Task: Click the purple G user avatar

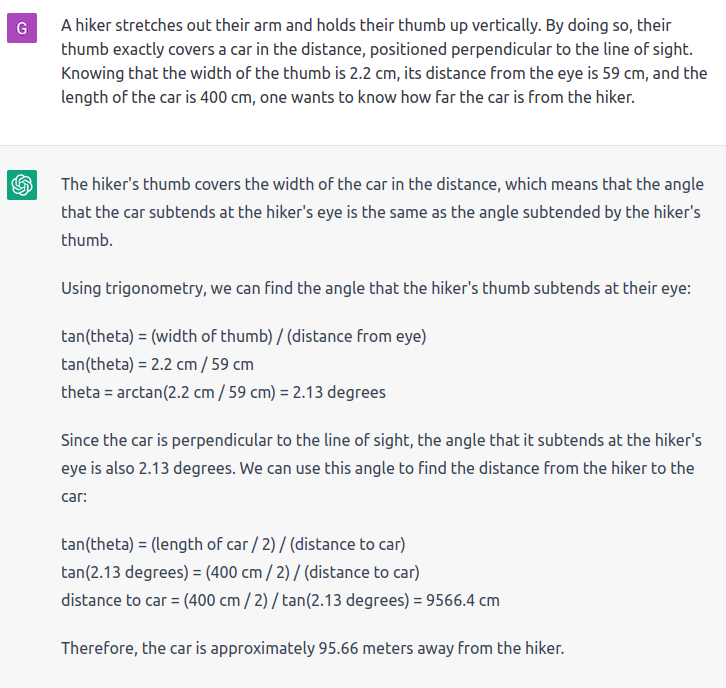Action: pyautogui.click(x=22, y=28)
